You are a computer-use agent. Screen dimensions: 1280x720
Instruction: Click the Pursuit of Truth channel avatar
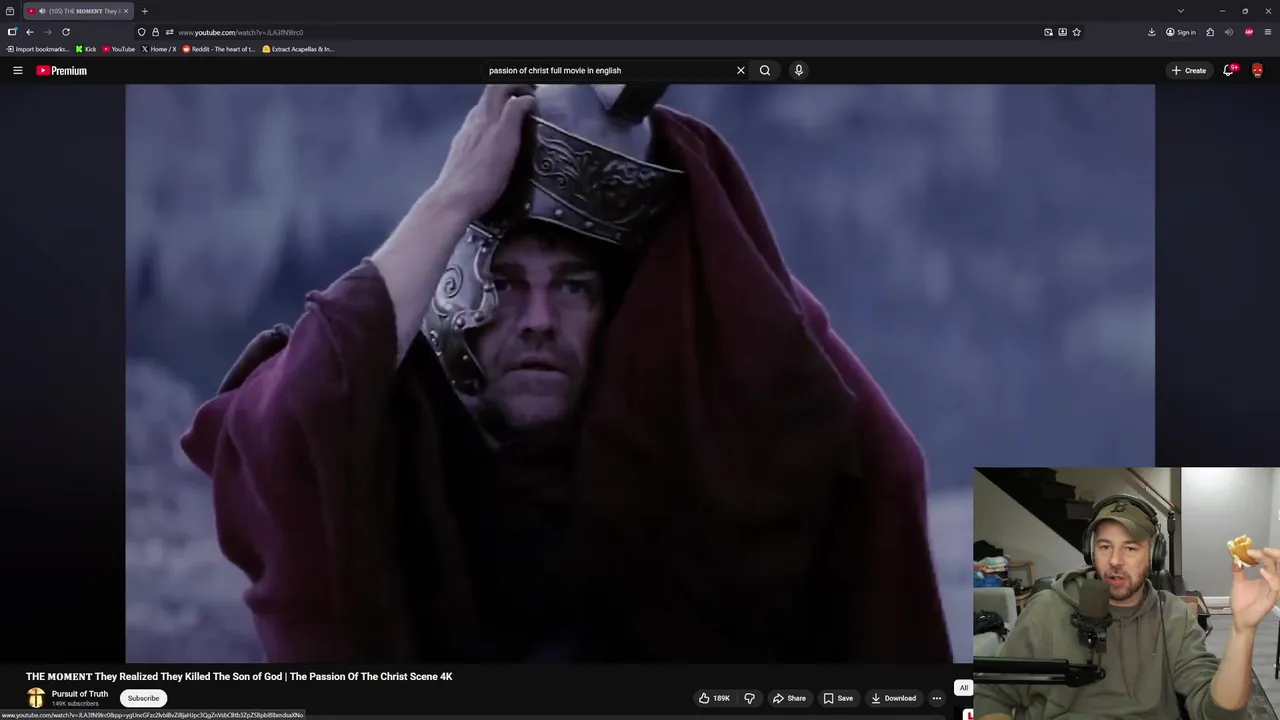36,698
